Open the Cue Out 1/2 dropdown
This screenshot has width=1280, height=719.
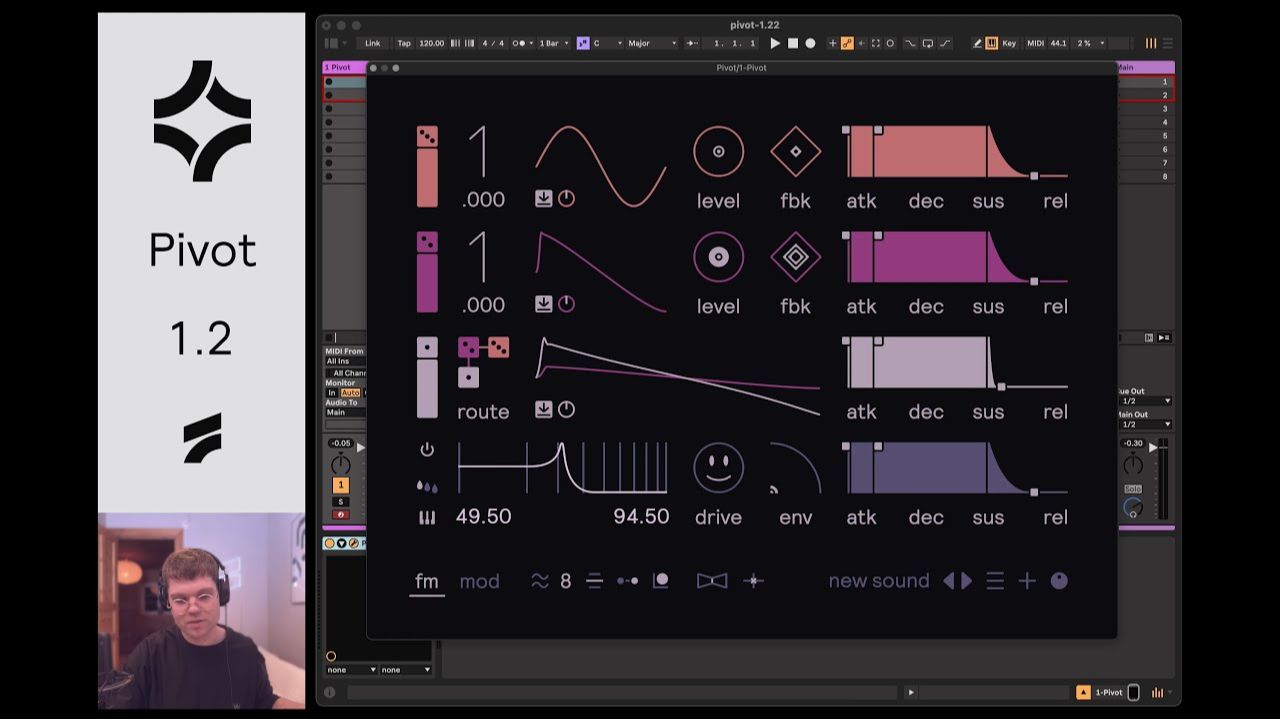click(1145, 401)
